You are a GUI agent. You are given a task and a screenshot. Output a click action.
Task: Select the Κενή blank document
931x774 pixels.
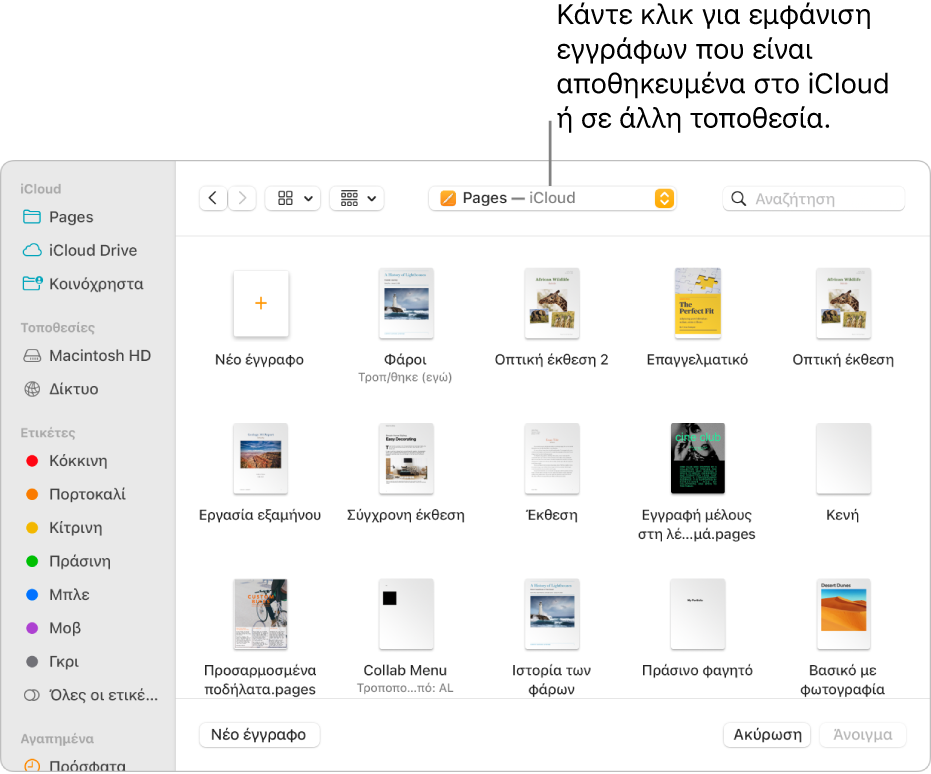pos(843,459)
